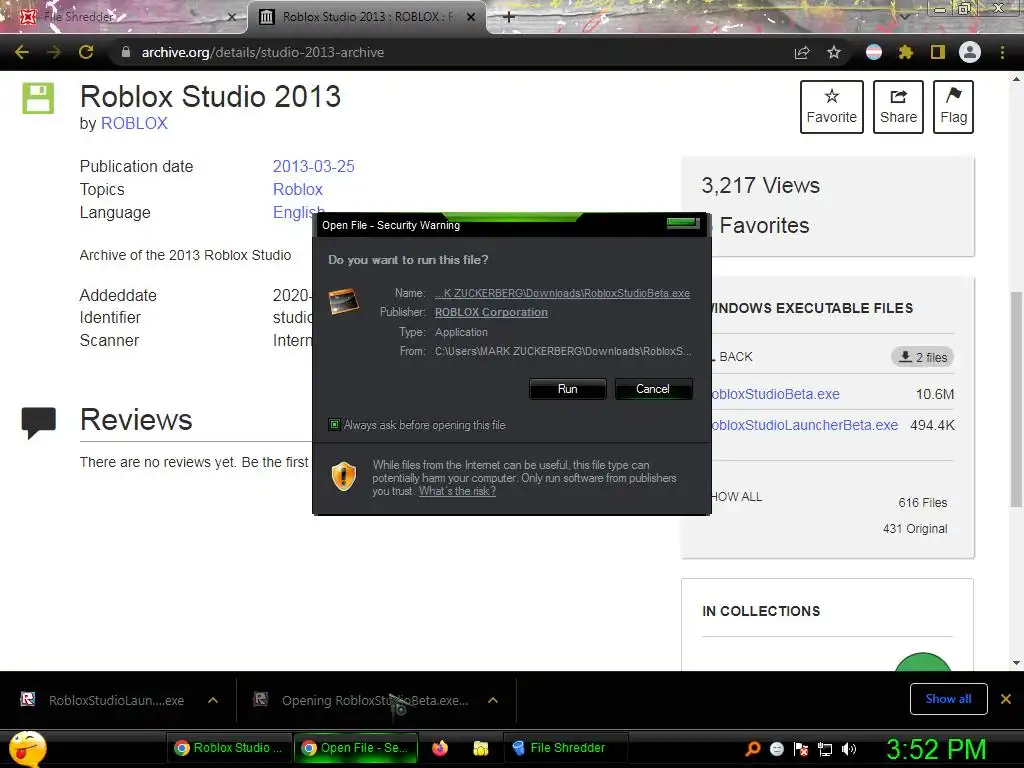Image resolution: width=1024 pixels, height=768 pixels.
Task: Click the Reviews speech-bubble icon
Action: (39, 423)
